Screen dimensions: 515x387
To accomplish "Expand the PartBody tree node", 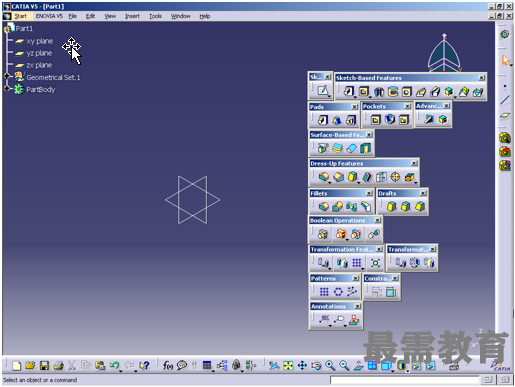I will pos(7,89).
